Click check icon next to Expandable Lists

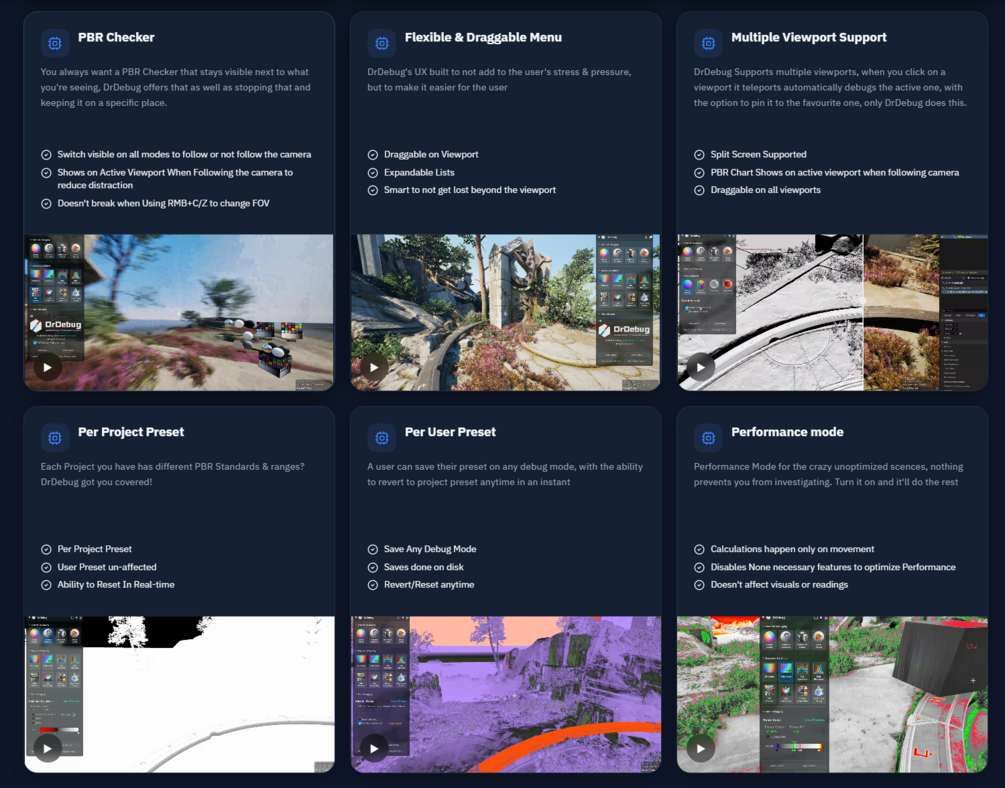click(372, 172)
